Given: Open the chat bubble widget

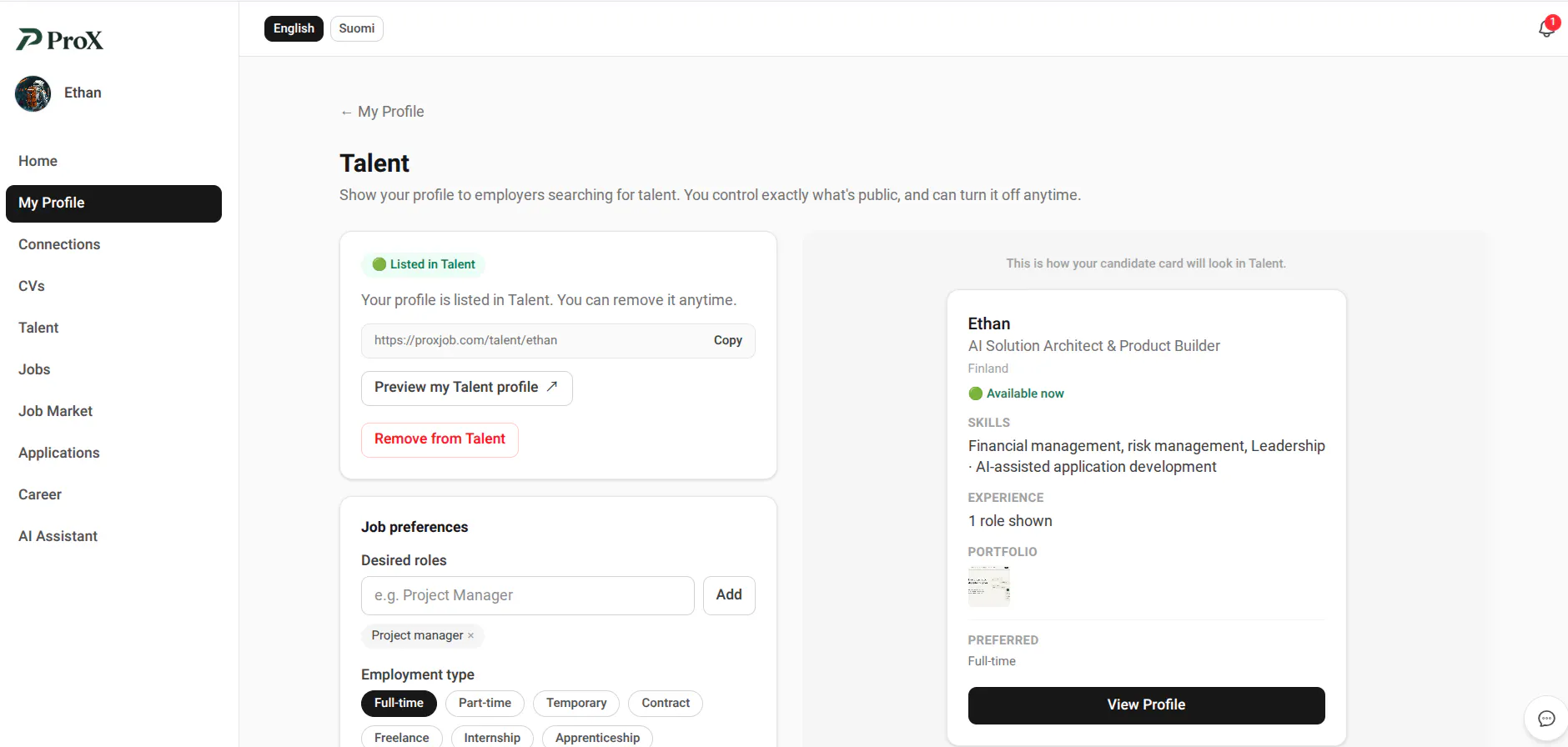Looking at the screenshot, I should [x=1546, y=719].
